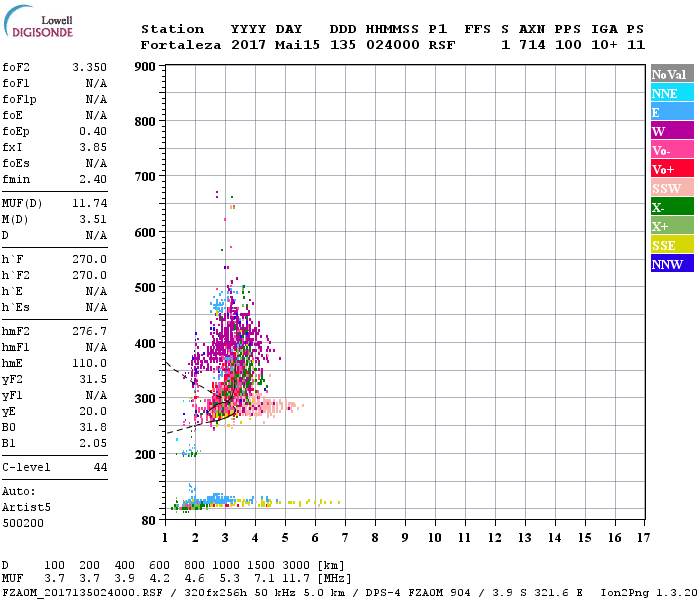Select the purple W legend entry
The width and height of the screenshot is (700, 600).
[x=672, y=131]
